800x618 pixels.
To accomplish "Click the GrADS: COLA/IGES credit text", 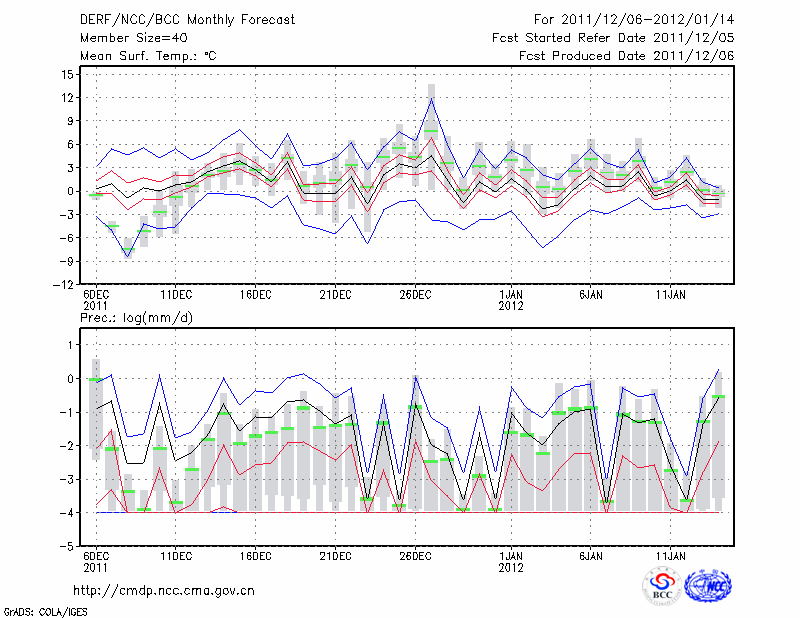I will (39, 610).
